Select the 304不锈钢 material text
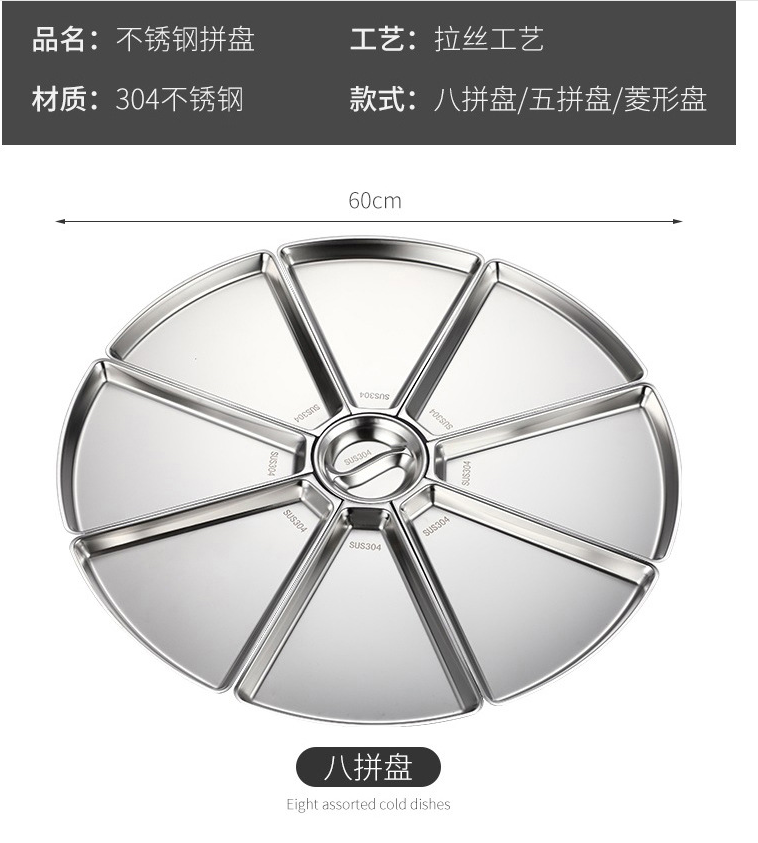Viewport: 758px width, 843px height. [180, 99]
